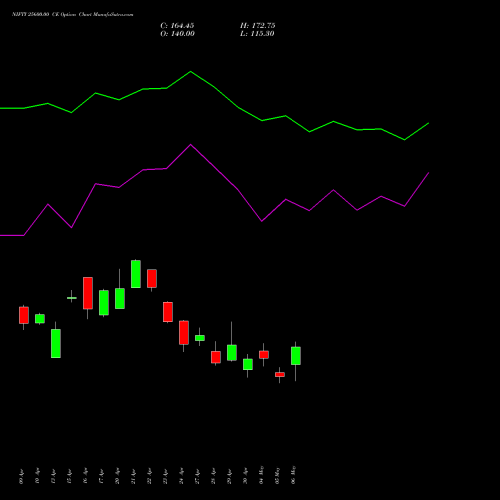500x500 pixels.
Task: Select the opening value O: 140.00
Action: (177, 34)
